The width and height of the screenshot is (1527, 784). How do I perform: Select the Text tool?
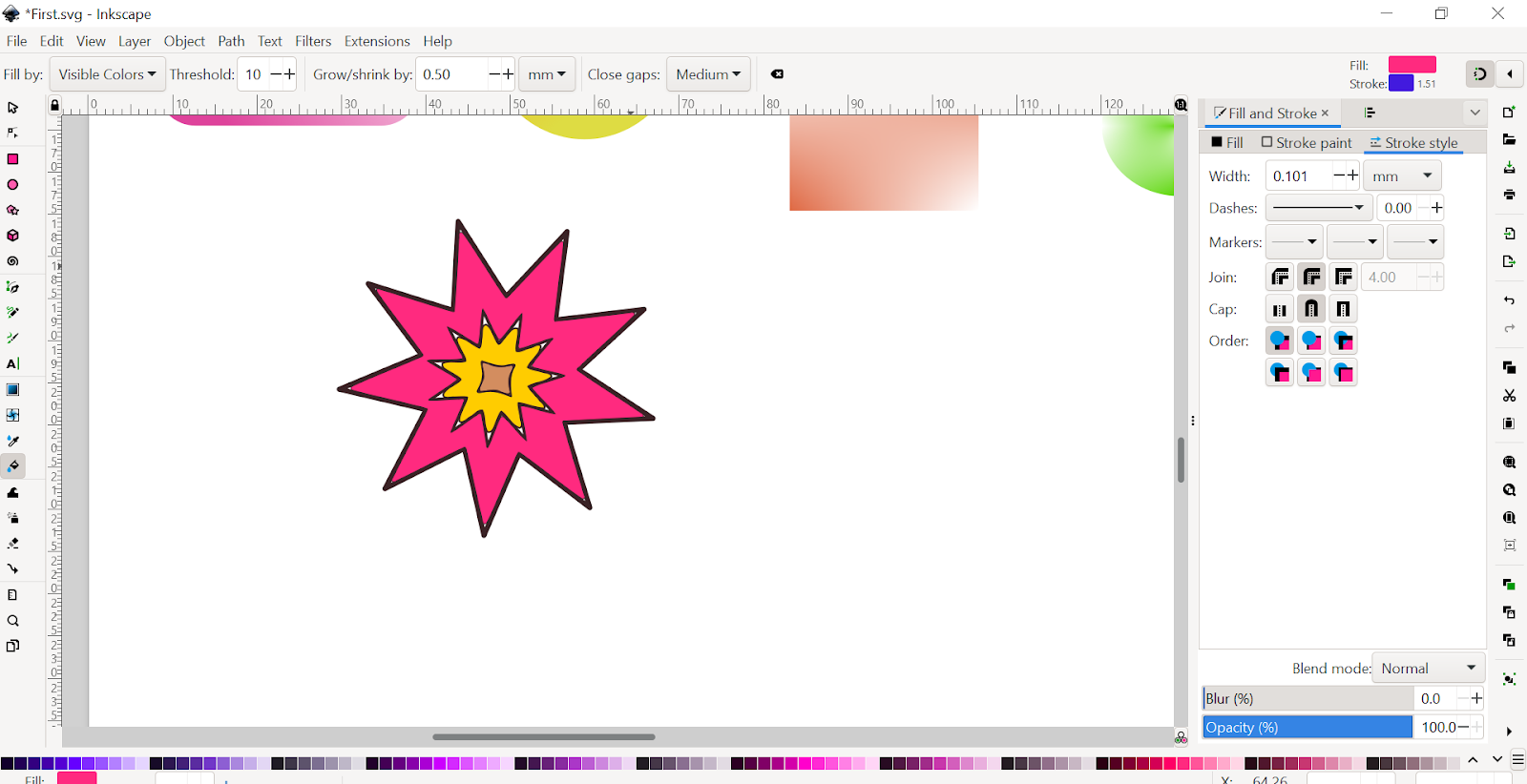[12, 364]
